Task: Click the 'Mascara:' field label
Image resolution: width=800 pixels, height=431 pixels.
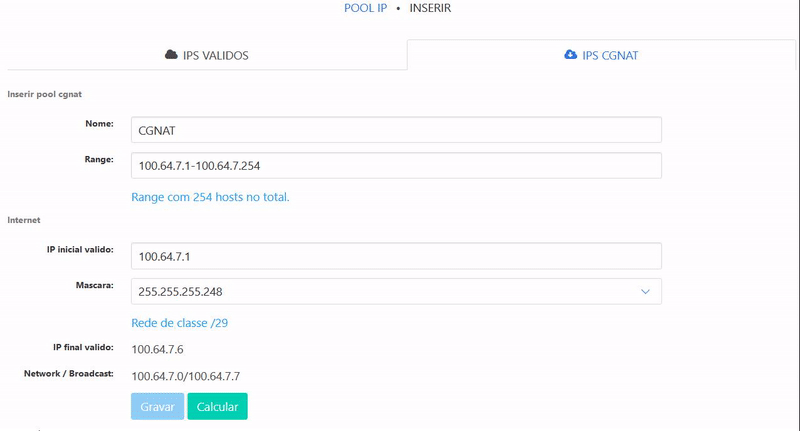Action: tap(94, 285)
